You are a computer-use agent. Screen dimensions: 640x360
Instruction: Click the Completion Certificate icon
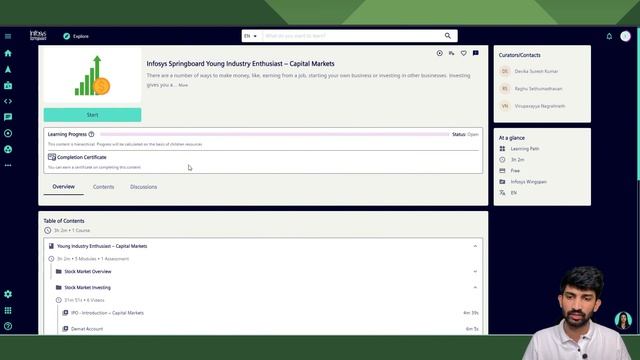click(x=52, y=157)
